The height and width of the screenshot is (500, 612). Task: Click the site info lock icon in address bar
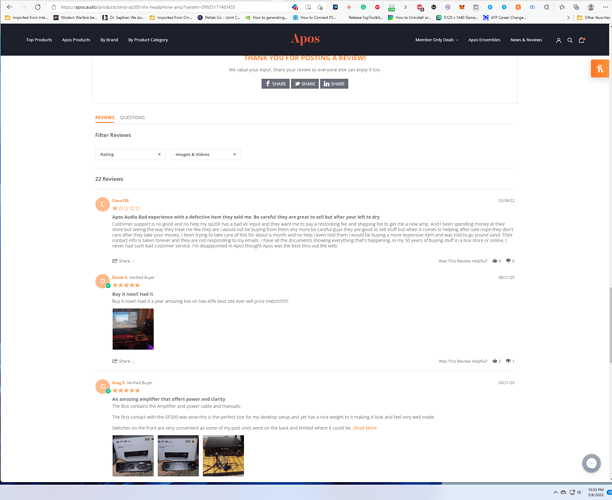click(x=54, y=7)
